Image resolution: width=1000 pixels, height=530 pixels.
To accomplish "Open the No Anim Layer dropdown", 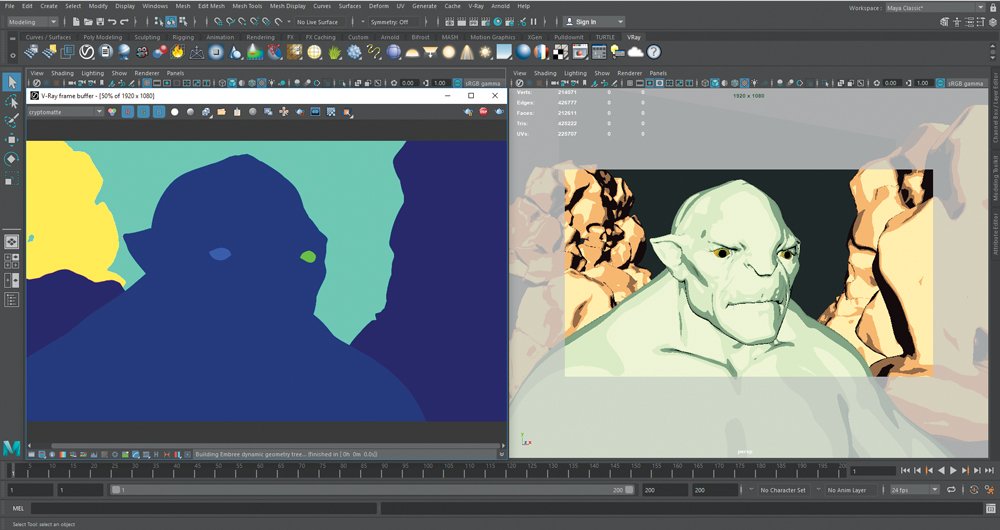I will click(x=851, y=490).
